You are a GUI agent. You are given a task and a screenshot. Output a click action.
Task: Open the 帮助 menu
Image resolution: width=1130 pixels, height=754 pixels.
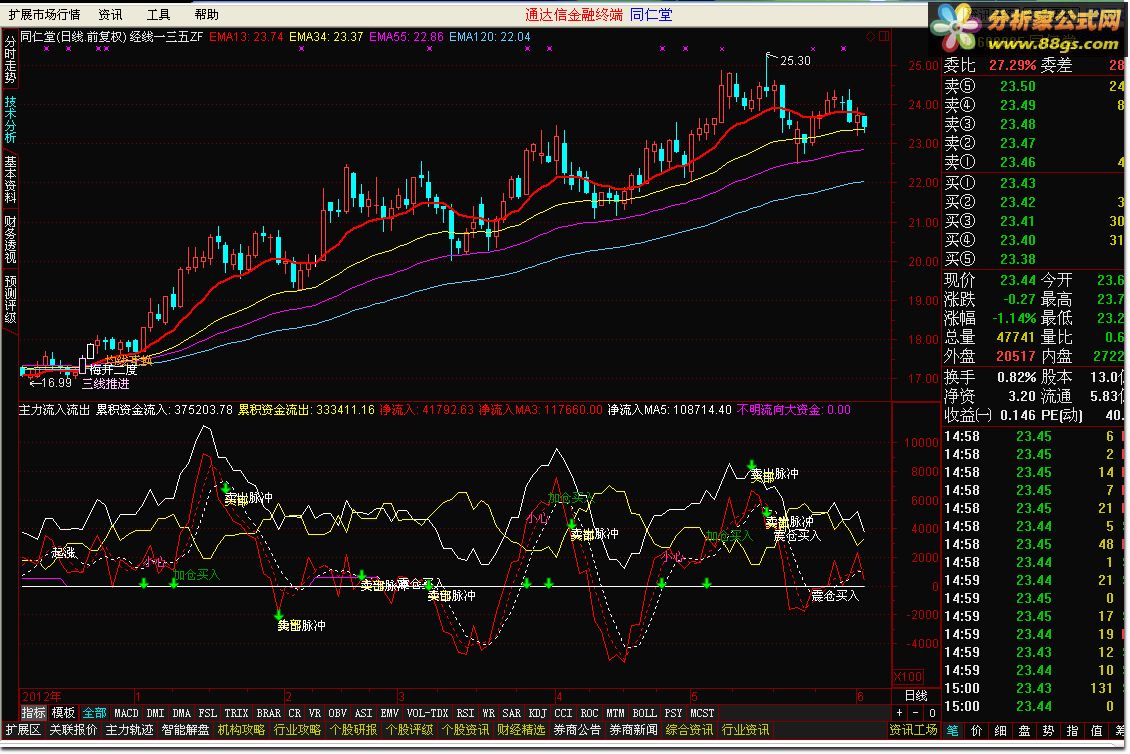206,14
